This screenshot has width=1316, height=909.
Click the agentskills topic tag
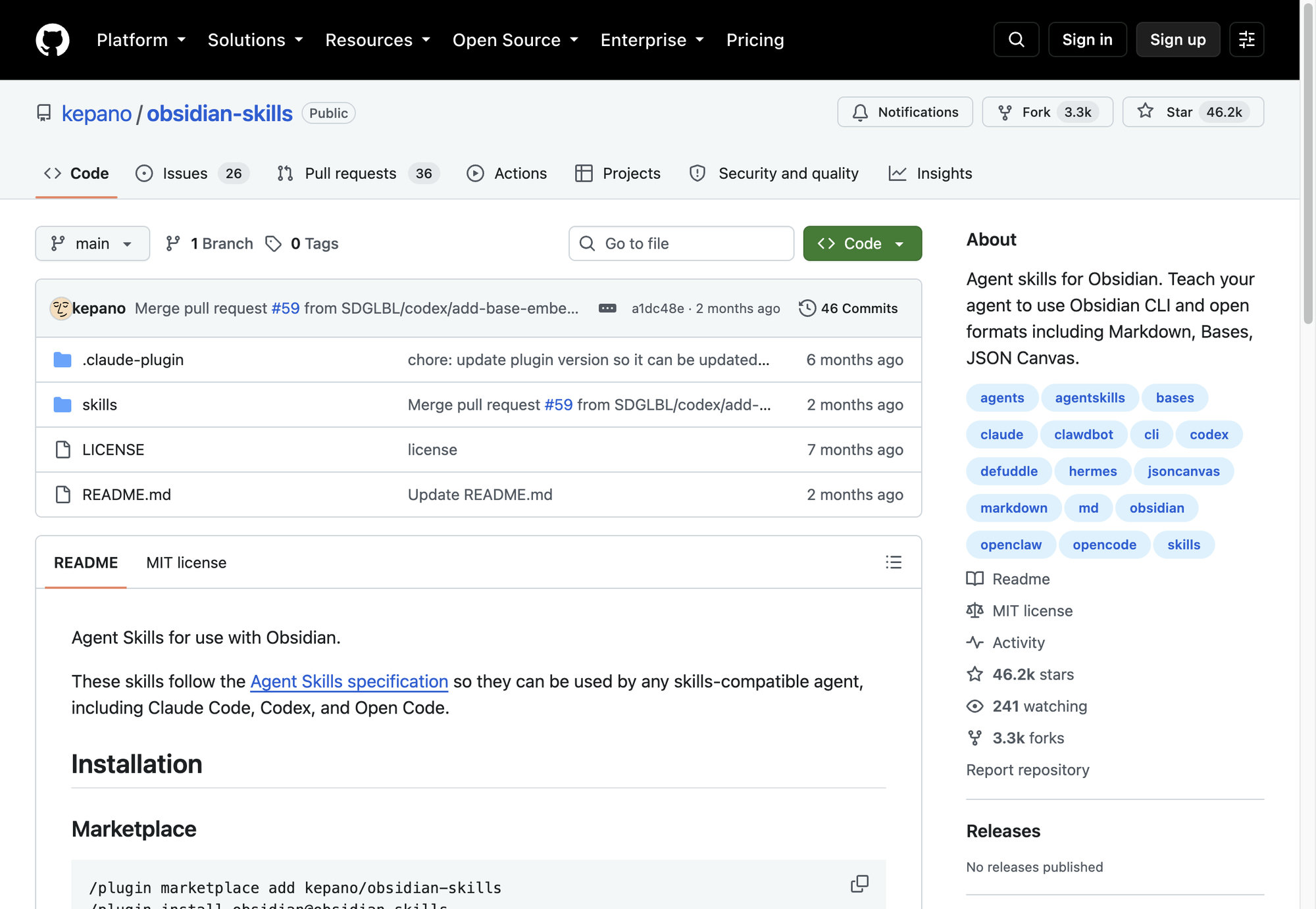(x=1090, y=398)
